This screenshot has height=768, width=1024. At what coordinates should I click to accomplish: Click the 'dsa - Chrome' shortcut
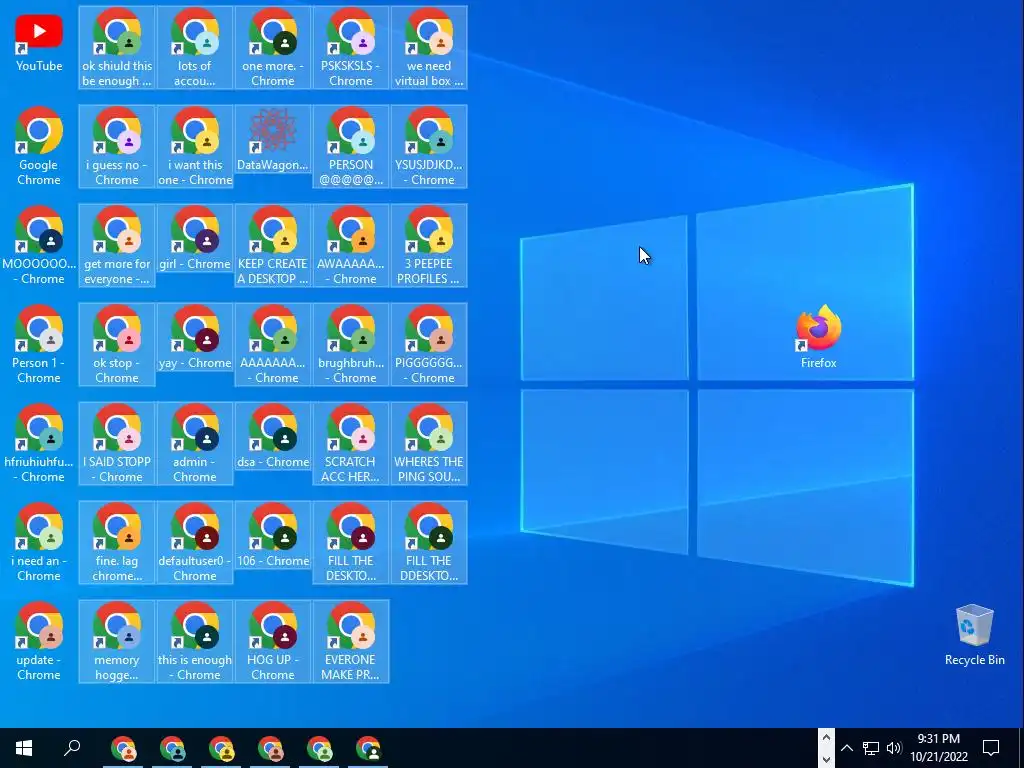click(272, 436)
